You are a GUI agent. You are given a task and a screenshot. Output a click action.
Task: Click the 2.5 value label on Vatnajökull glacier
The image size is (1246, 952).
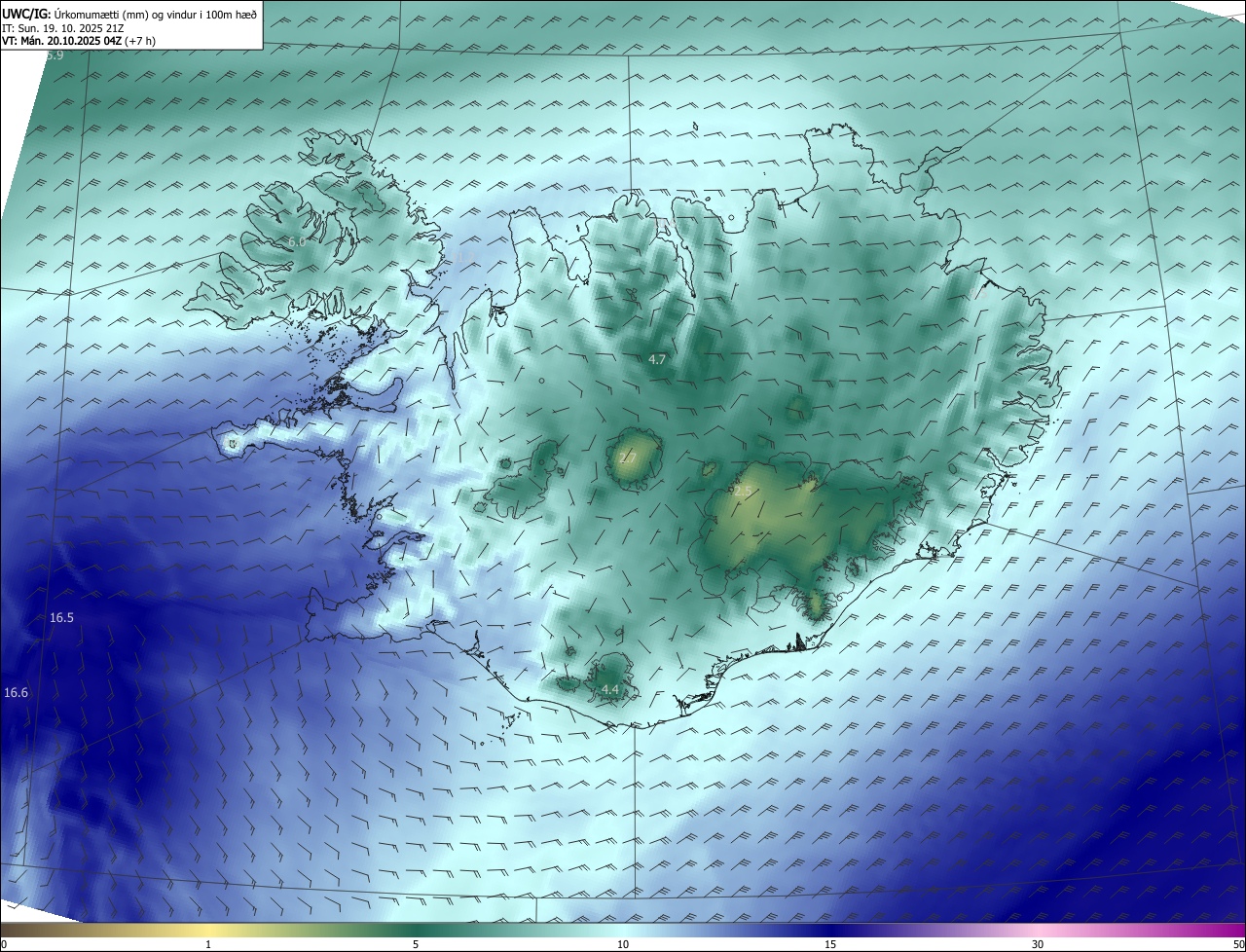coord(743,493)
